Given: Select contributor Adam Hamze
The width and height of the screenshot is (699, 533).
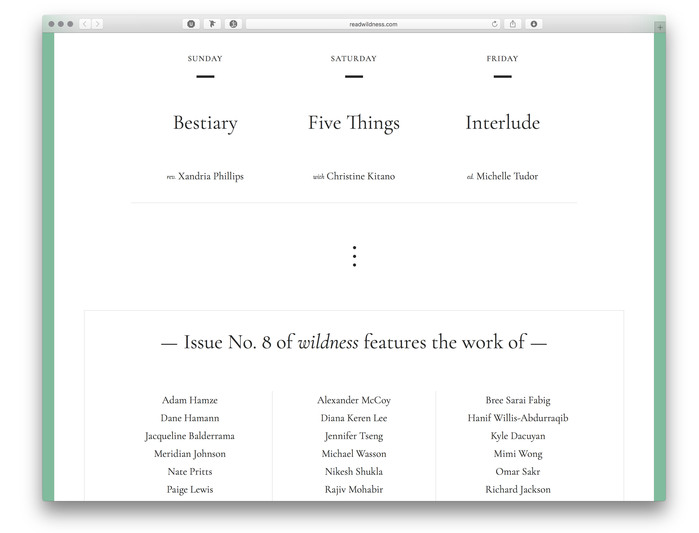Looking at the screenshot, I should pyautogui.click(x=190, y=400).
